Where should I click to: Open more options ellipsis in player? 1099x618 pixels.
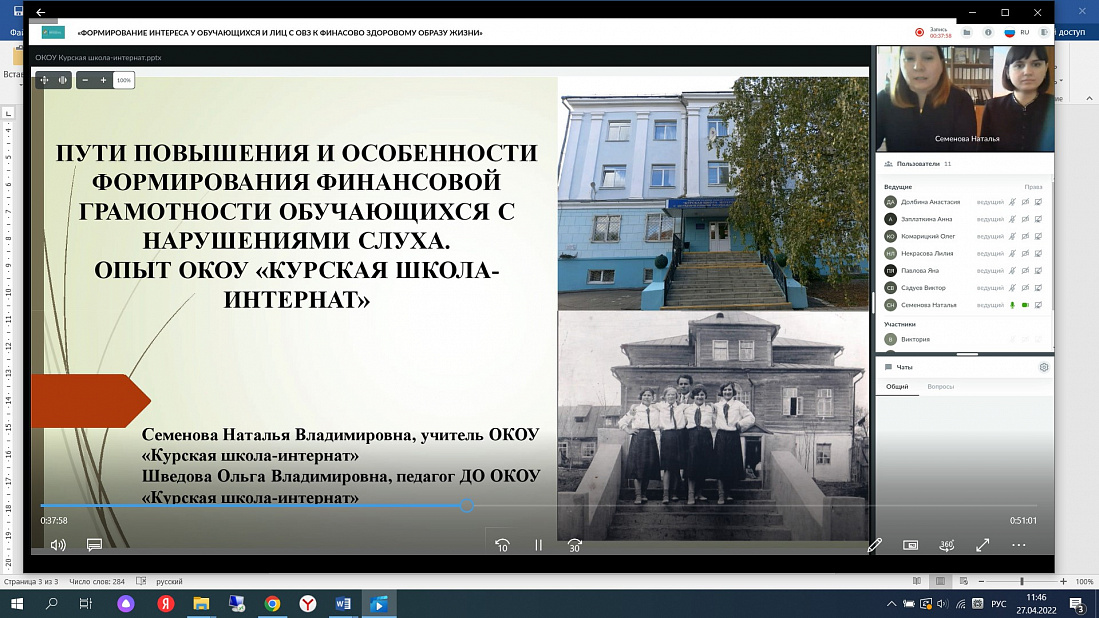pyautogui.click(x=1018, y=544)
